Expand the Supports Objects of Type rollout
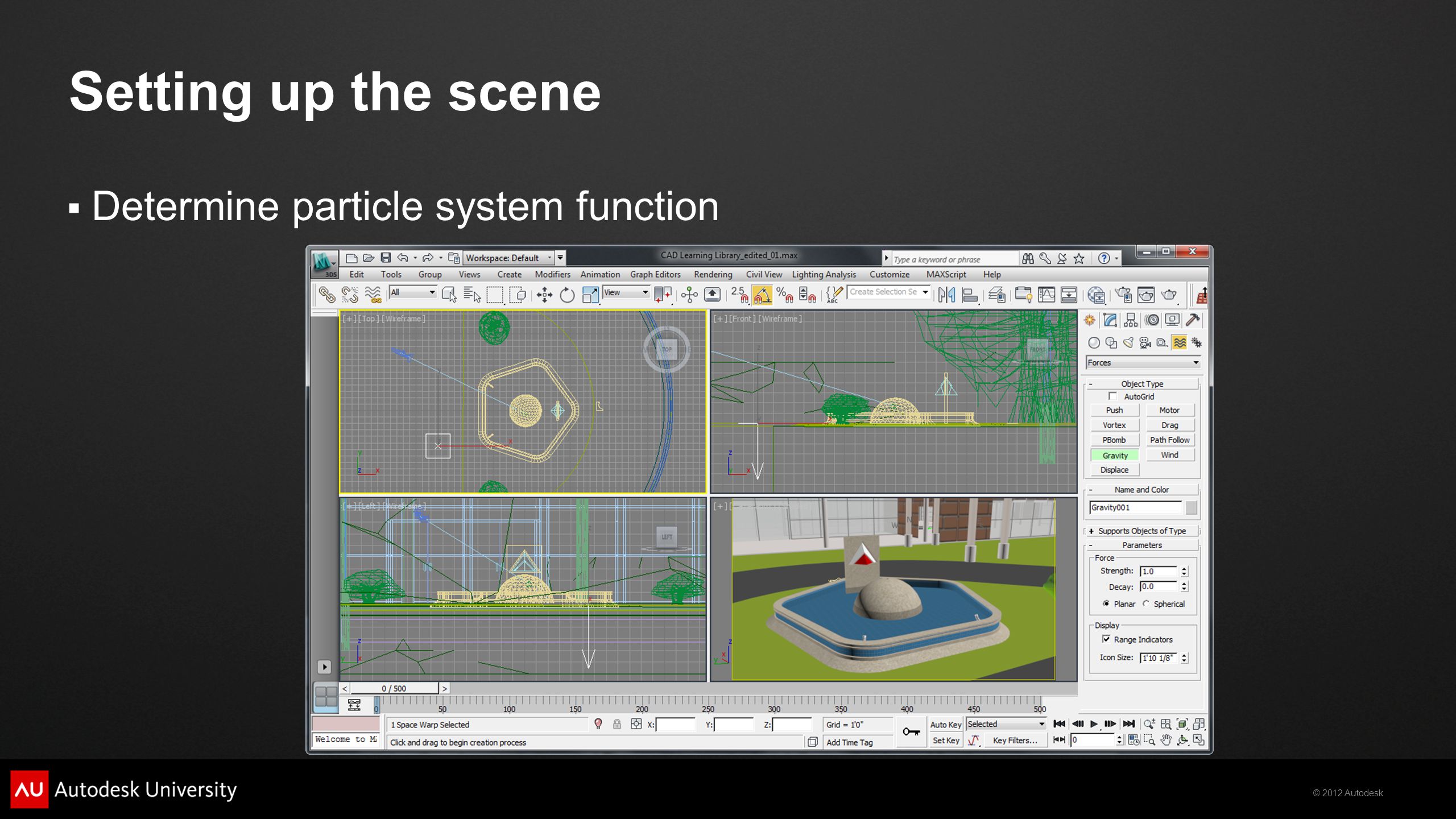Viewport: 1456px width, 819px height. pos(1142,531)
